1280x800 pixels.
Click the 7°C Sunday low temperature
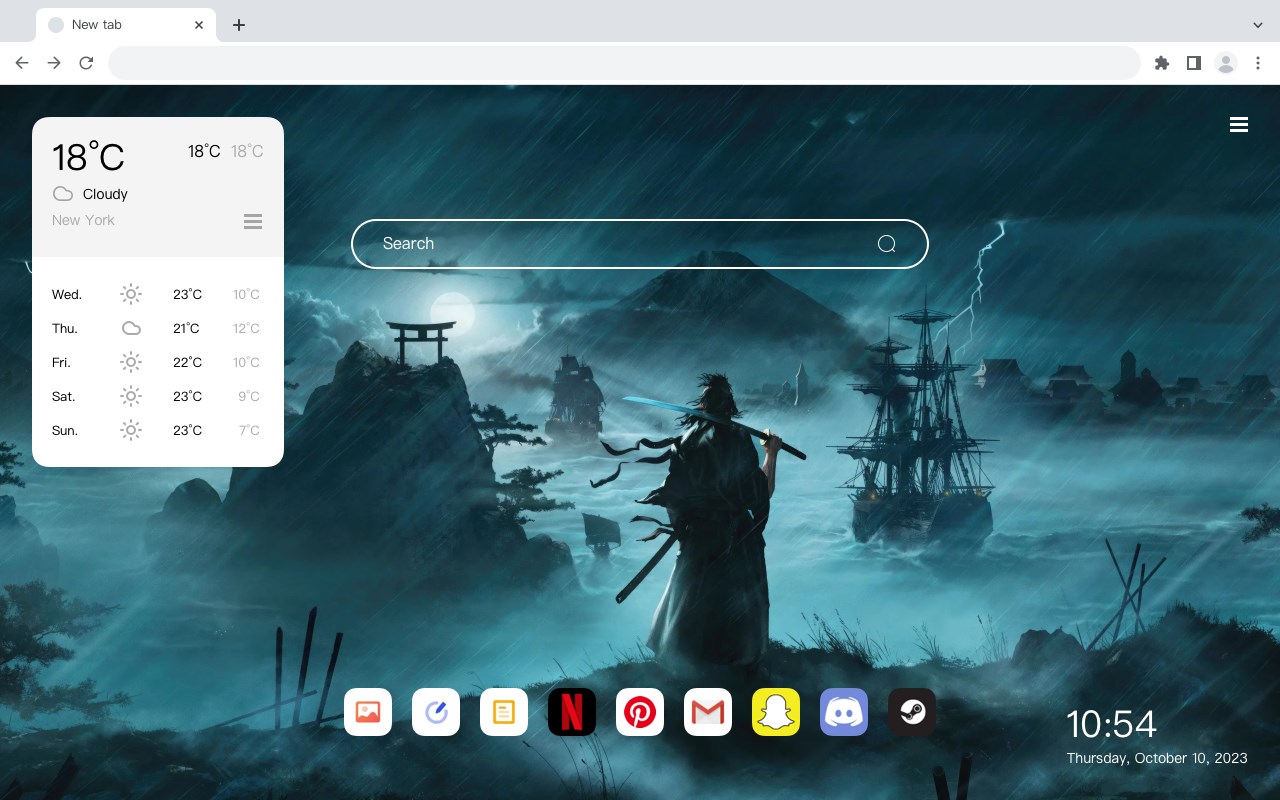coord(249,431)
